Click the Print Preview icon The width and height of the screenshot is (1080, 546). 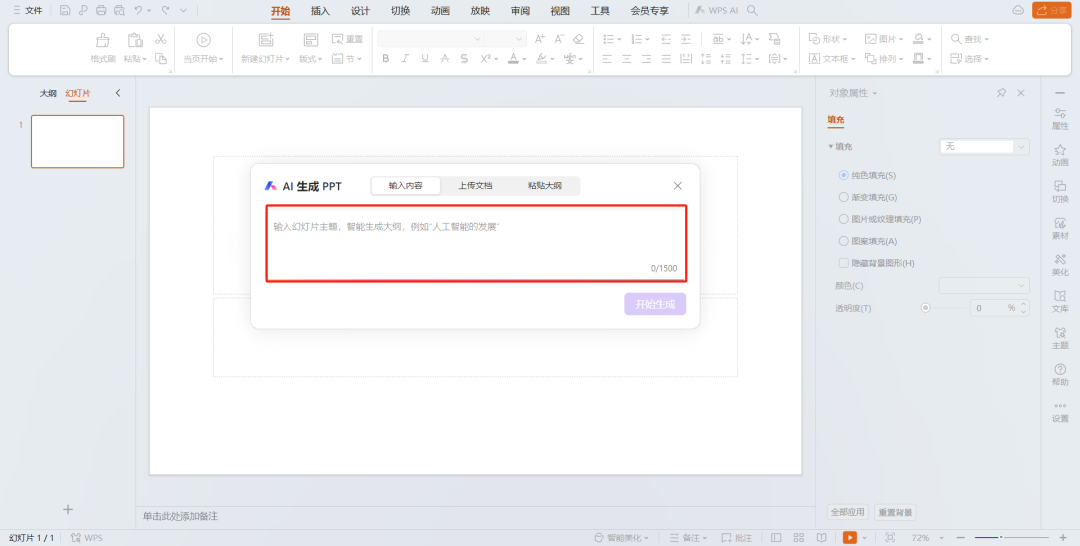click(119, 10)
